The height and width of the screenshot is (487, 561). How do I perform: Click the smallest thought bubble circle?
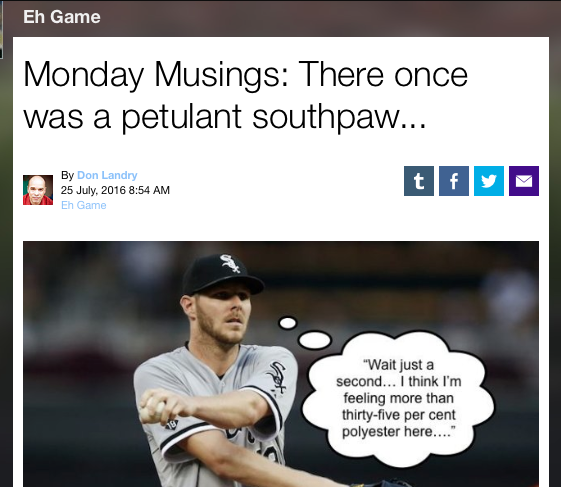click(288, 323)
